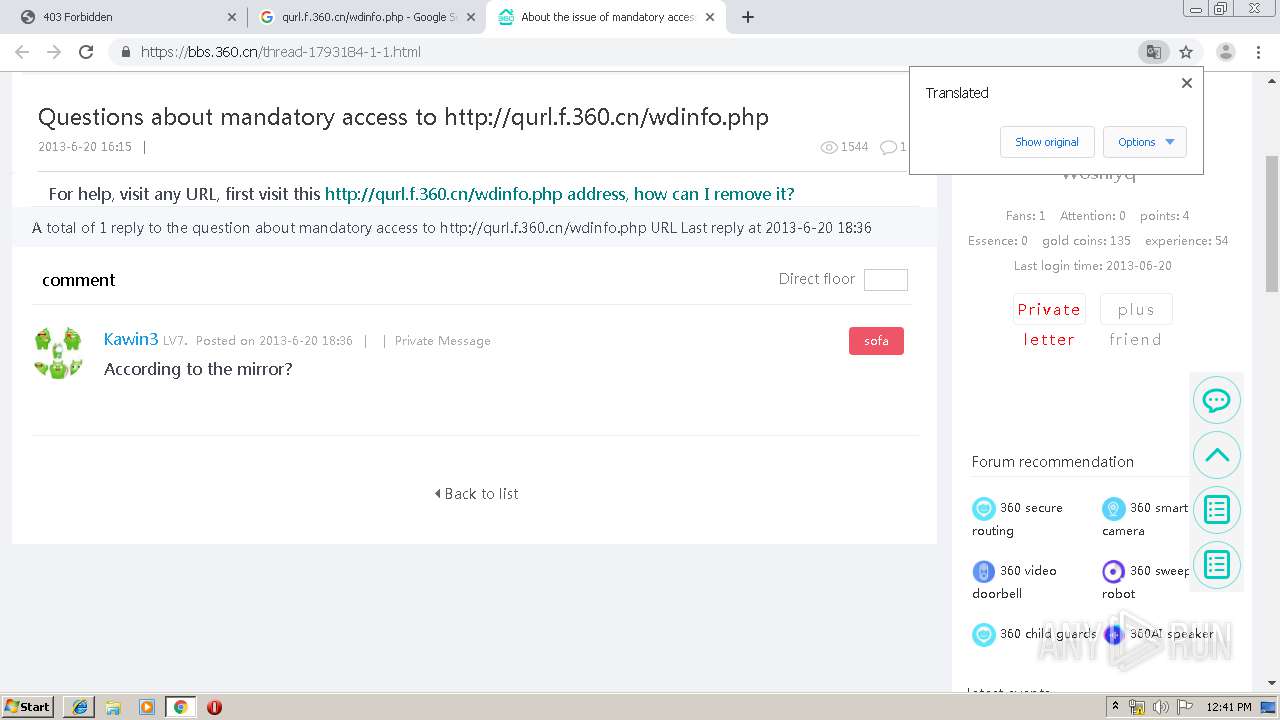1280x720 pixels.
Task: Bookmark this page with the star icon
Action: [1186, 52]
